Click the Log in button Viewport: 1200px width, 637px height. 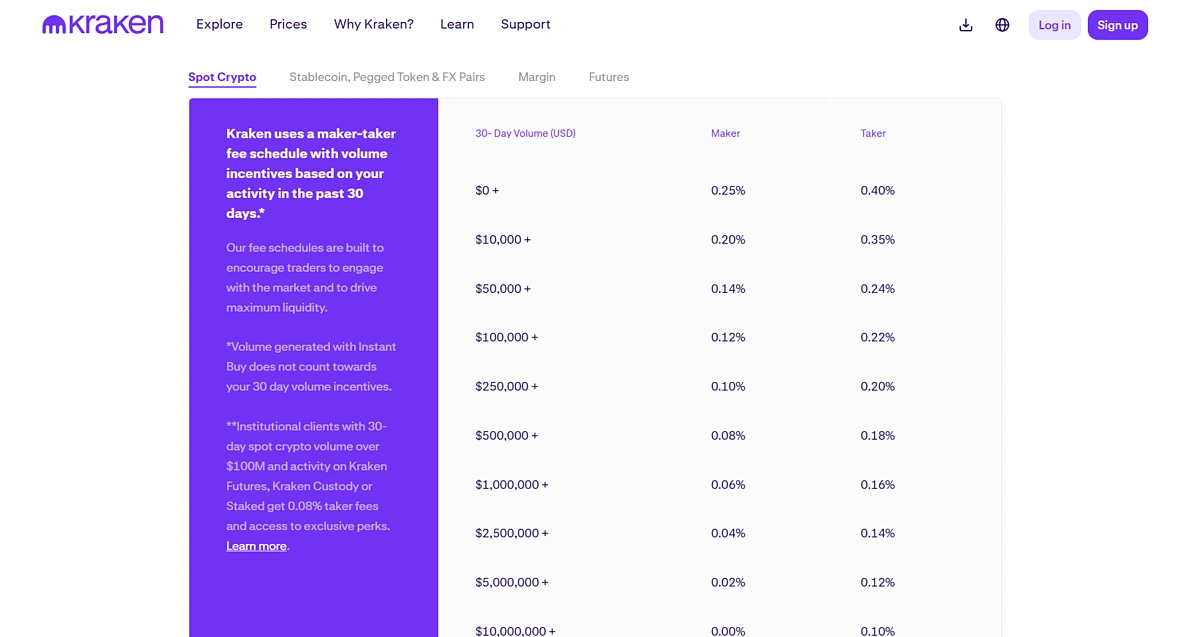1054,25
